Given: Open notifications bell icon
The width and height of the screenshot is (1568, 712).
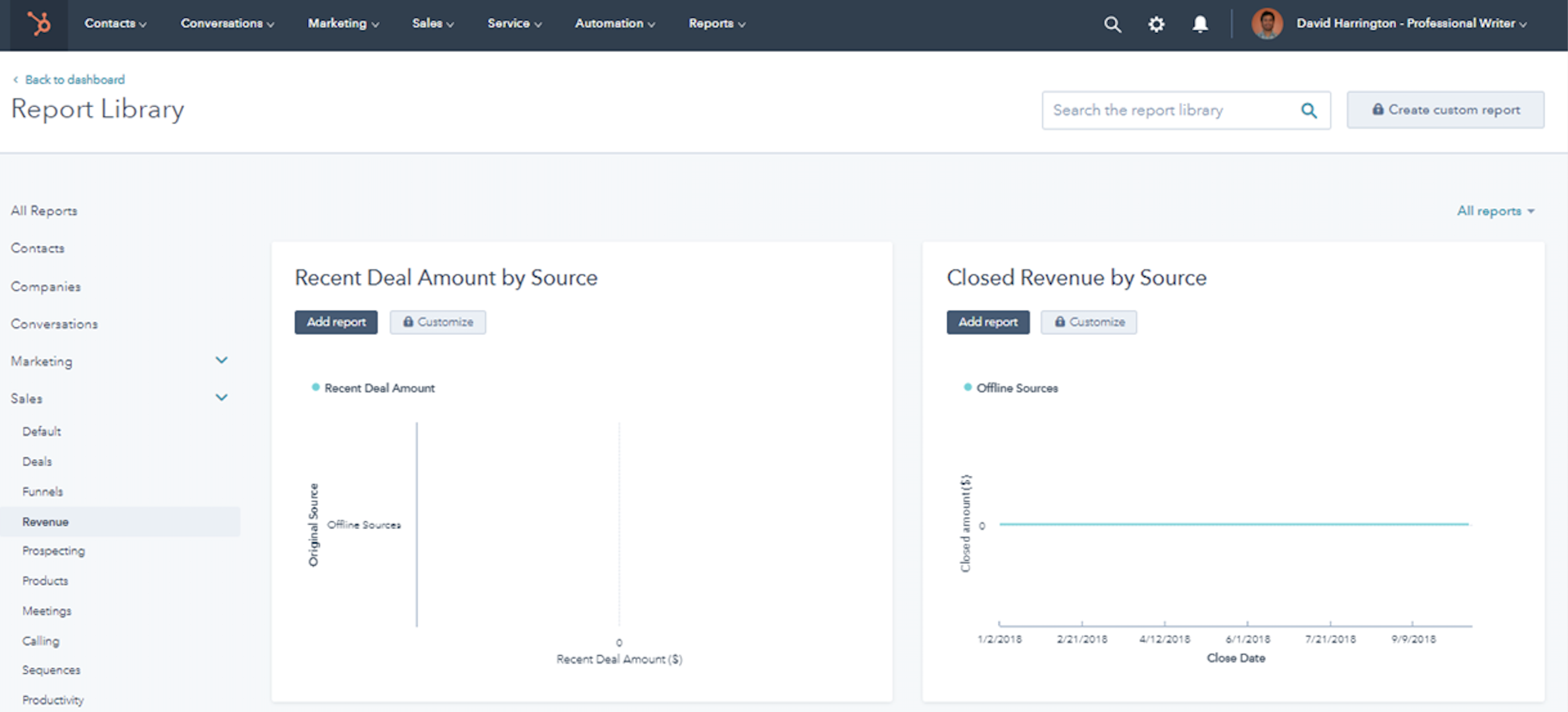Looking at the screenshot, I should (1200, 24).
